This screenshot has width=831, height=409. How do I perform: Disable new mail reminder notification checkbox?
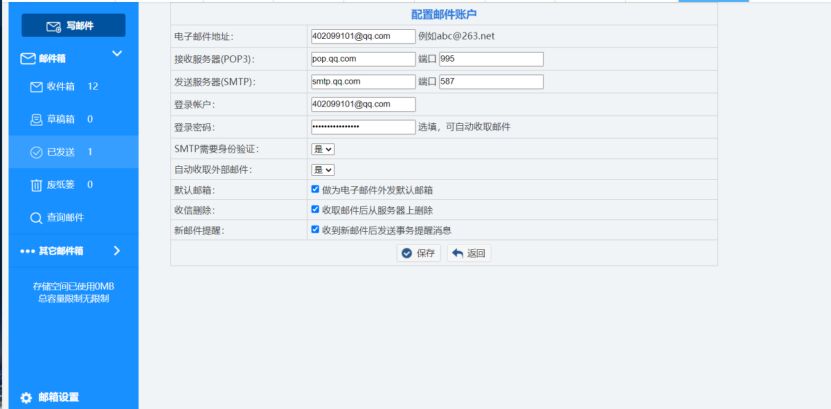tap(316, 229)
